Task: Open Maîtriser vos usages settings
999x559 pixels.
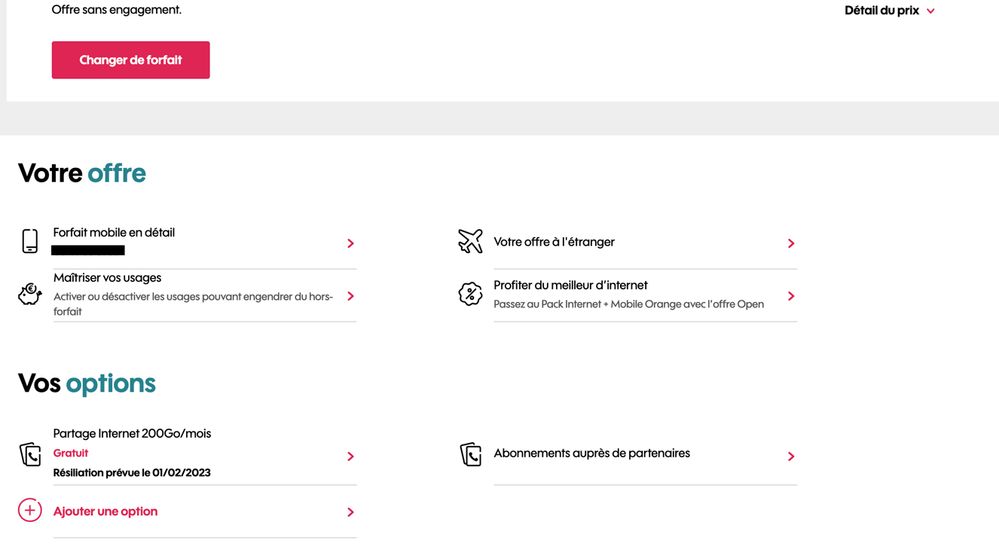Action: click(x=107, y=278)
